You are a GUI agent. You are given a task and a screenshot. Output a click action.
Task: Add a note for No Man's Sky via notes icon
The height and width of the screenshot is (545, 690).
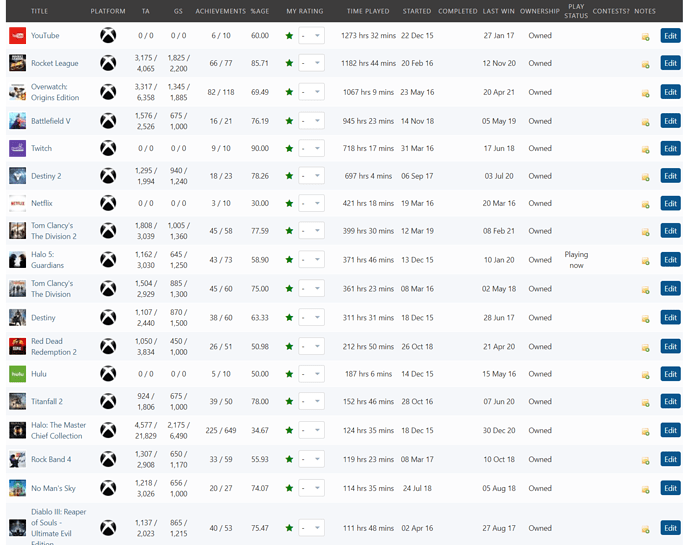tap(646, 490)
